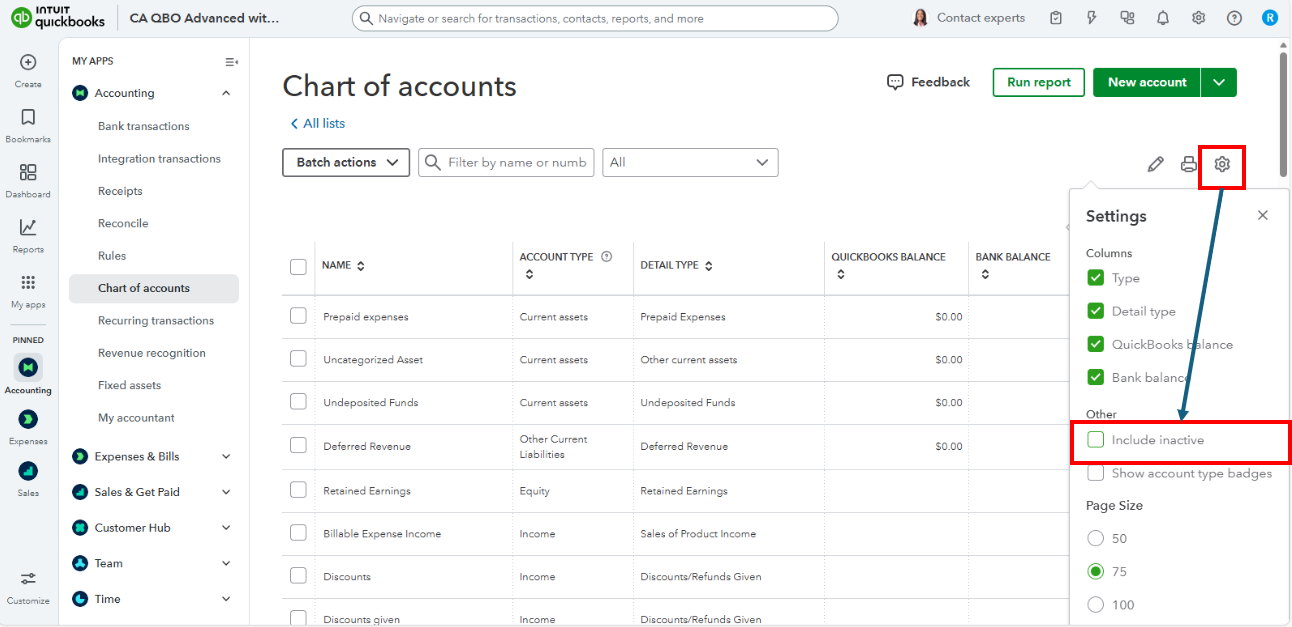1292x627 pixels.
Task: Click the Filter by name search field
Action: 515,163
